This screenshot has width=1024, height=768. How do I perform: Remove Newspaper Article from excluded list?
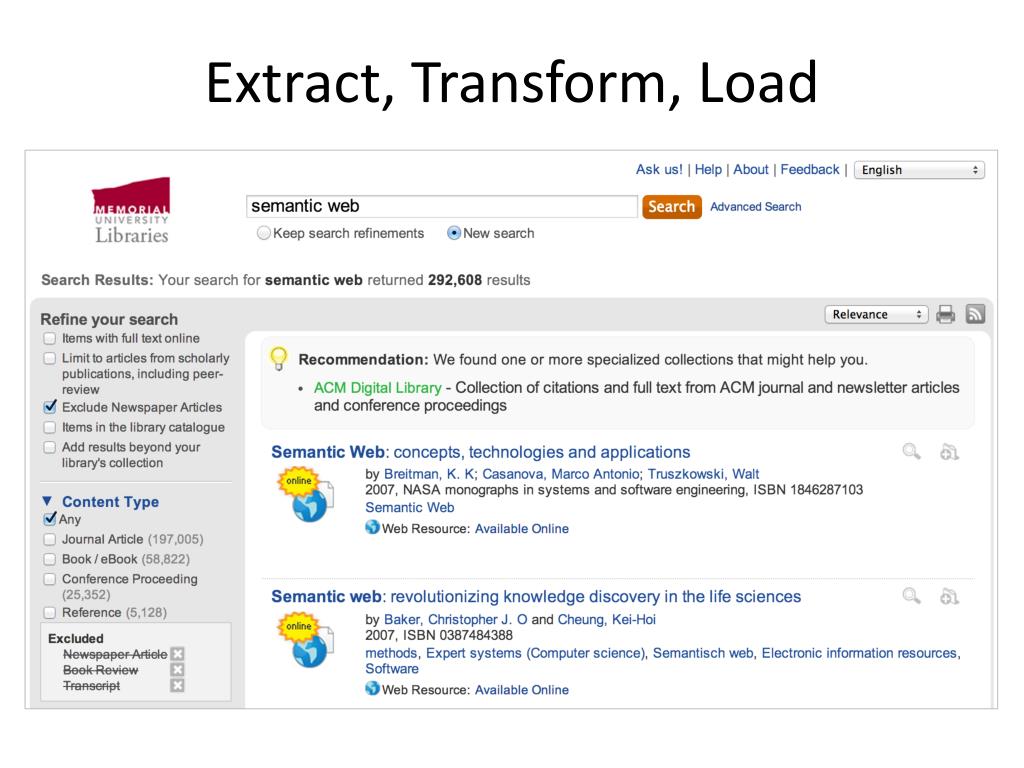tap(177, 654)
